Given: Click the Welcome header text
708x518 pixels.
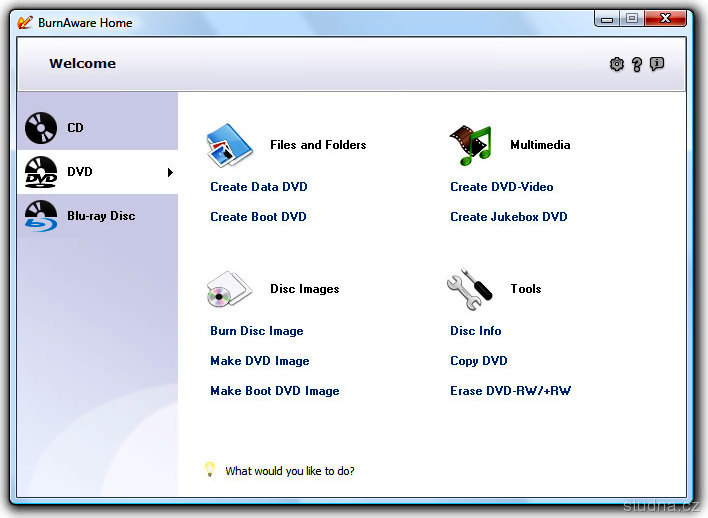Looking at the screenshot, I should [83, 64].
